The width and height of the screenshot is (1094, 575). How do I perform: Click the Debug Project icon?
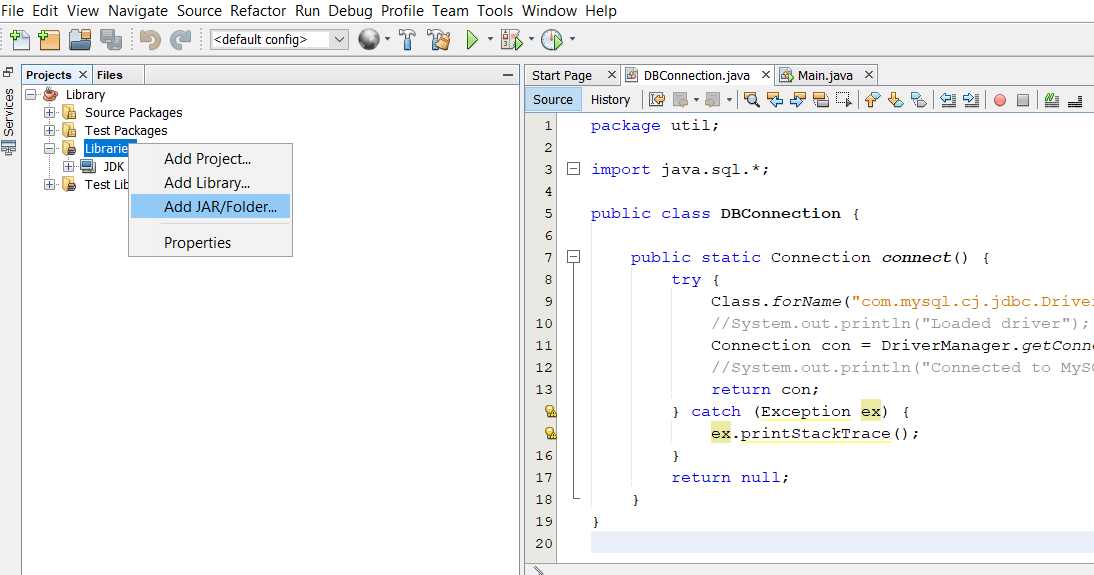(x=511, y=40)
